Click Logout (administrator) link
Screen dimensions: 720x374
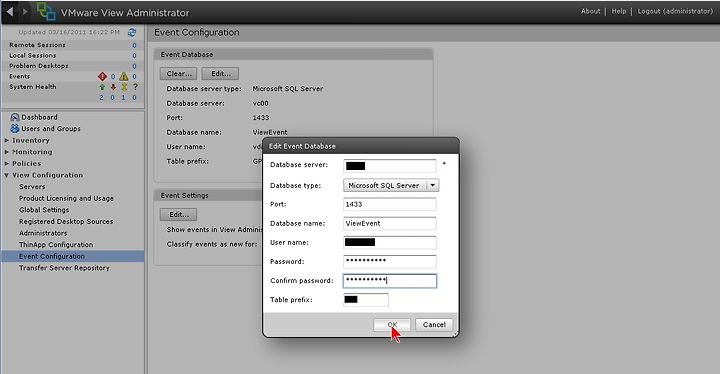pyautogui.click(x=675, y=11)
